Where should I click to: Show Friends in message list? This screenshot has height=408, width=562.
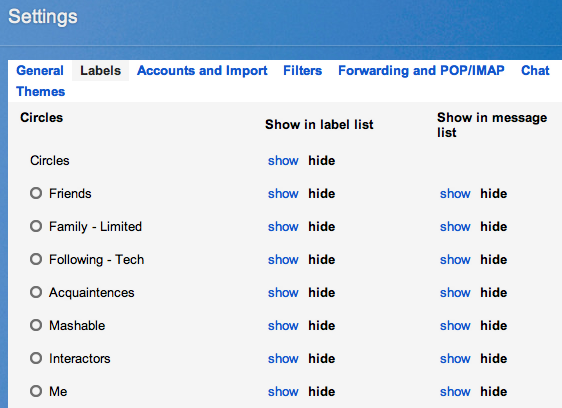point(455,194)
